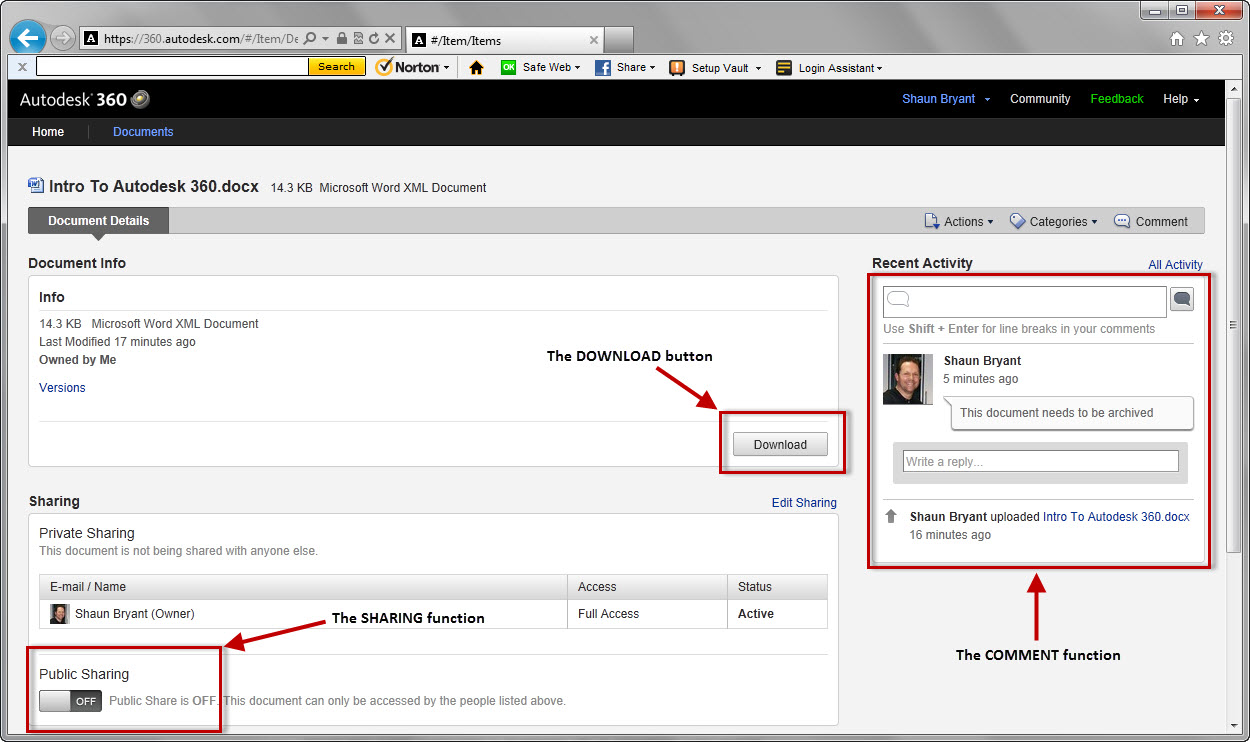
Task: Click the 'Owned by Me' text
Action: (x=78, y=360)
